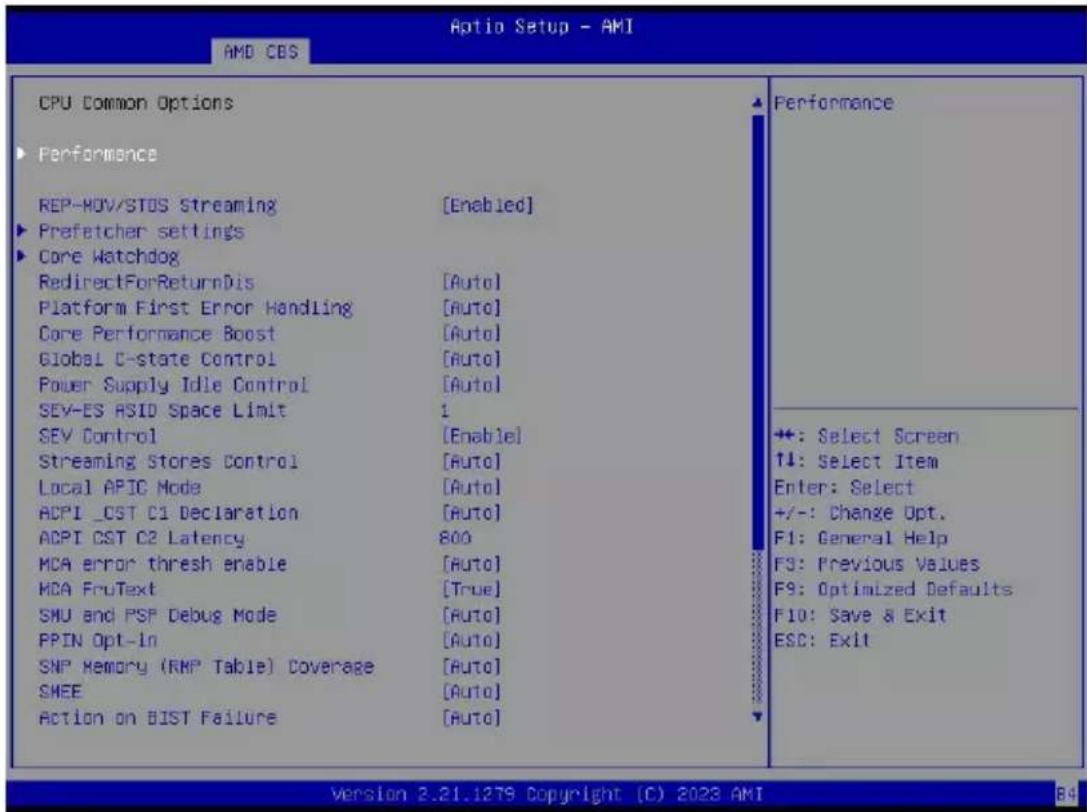Click scrollbar up arrow

point(758,103)
